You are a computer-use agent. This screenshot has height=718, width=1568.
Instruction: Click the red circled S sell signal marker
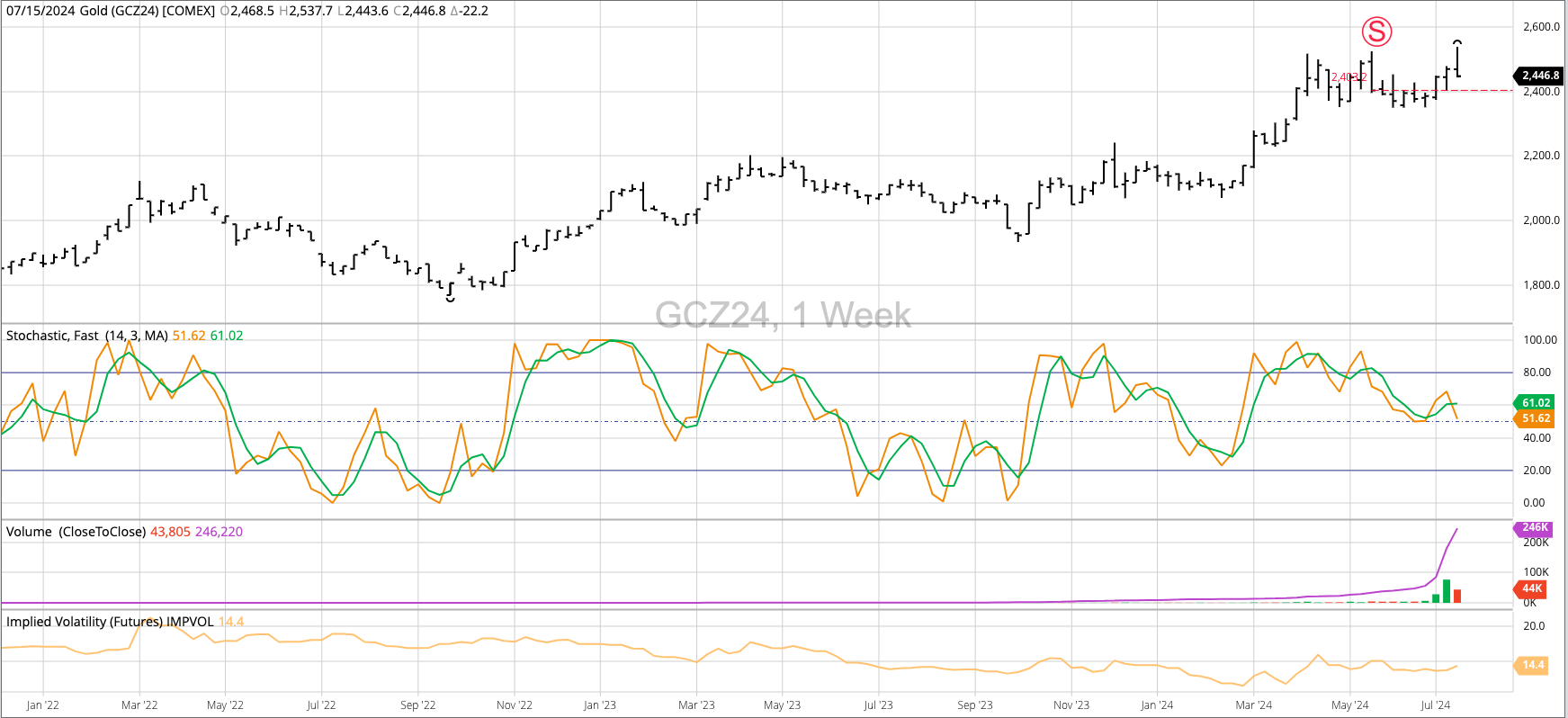[x=1375, y=32]
